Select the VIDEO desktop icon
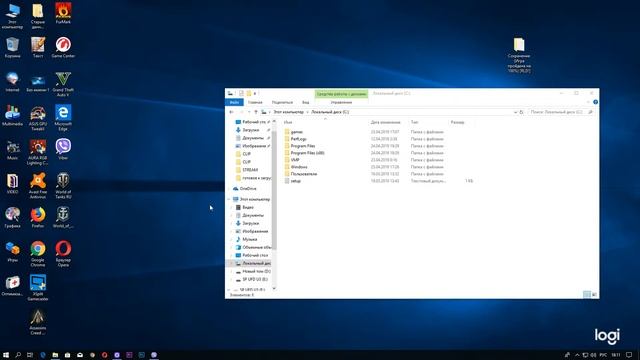This screenshot has height=360, width=640. pos(12,183)
